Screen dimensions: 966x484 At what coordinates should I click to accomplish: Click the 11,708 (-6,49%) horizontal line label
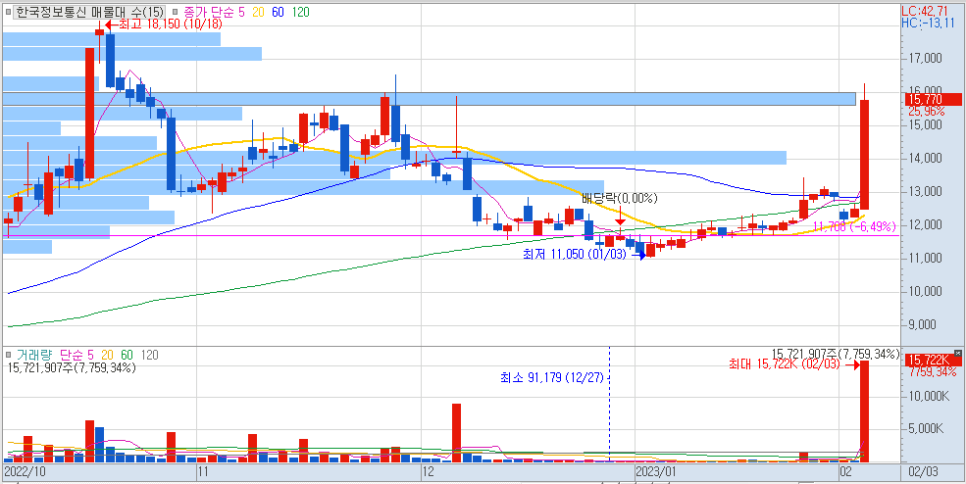pos(853,227)
